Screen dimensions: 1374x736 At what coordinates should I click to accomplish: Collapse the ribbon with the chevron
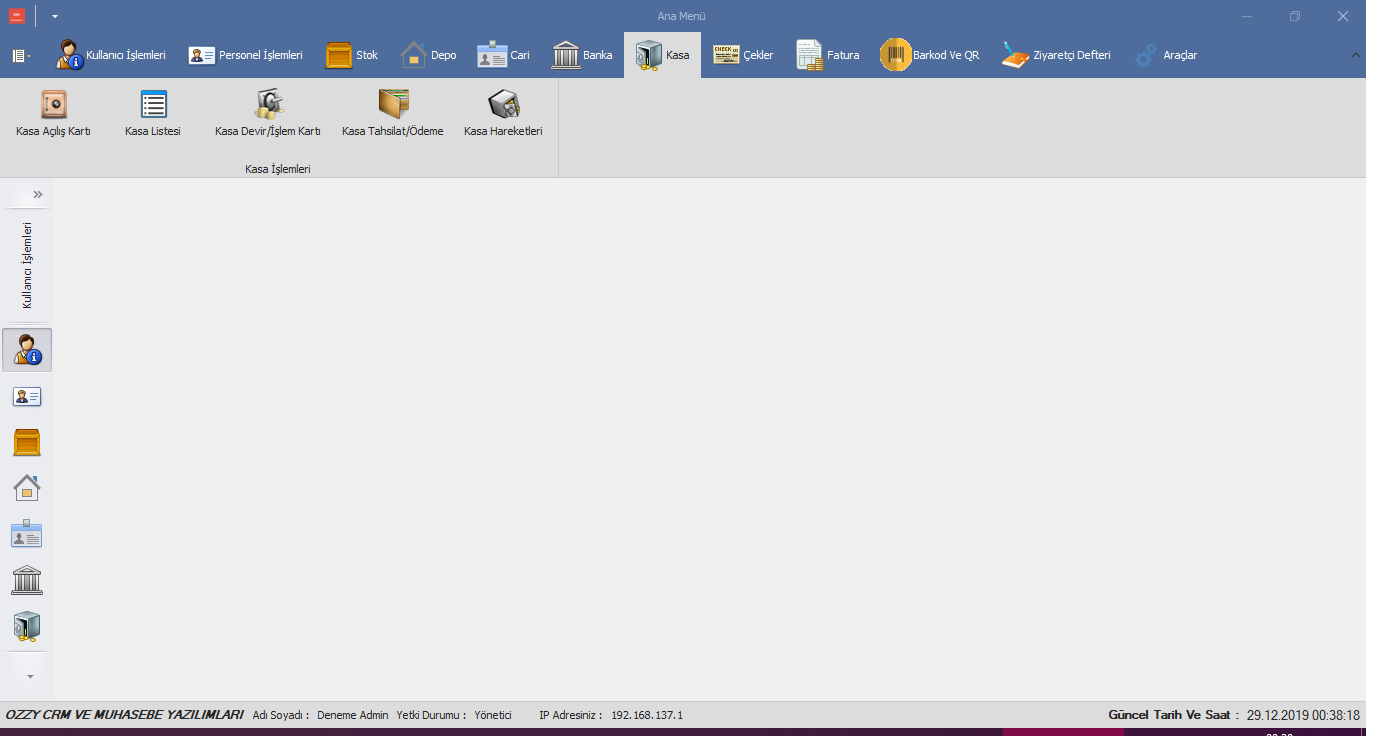[x=1356, y=54]
